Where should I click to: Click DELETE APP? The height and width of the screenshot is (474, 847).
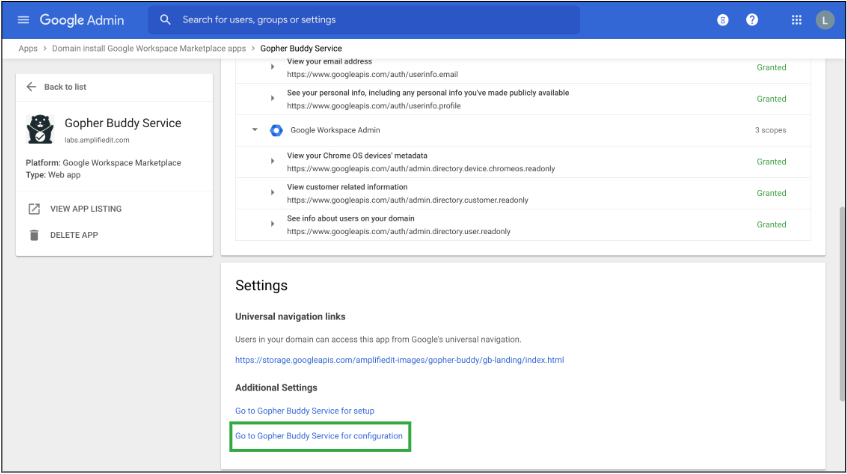74,235
